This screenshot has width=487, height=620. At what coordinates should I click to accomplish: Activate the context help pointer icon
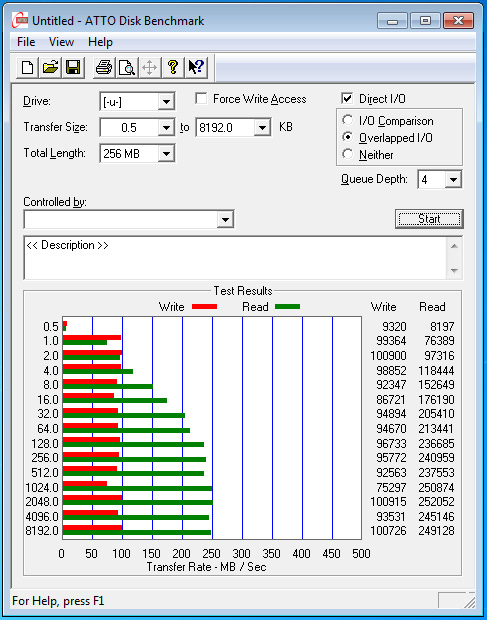click(196, 67)
